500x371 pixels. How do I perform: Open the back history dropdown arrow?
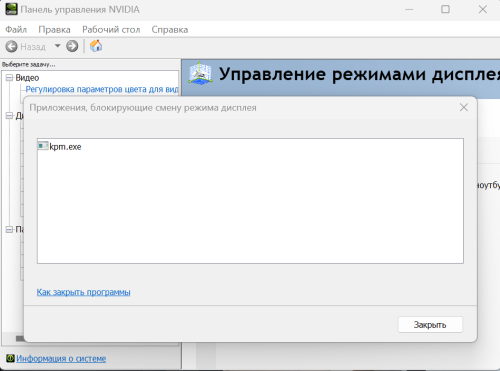pyautogui.click(x=58, y=46)
